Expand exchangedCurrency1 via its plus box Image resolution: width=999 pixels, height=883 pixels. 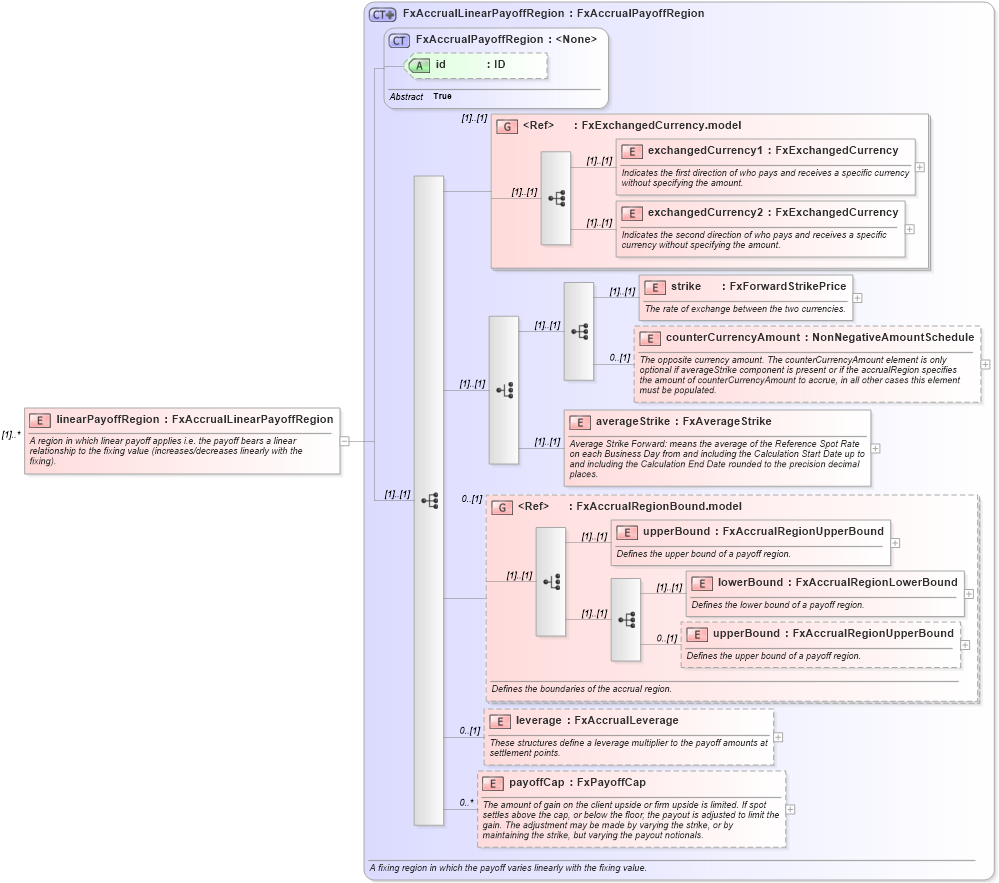point(919,169)
